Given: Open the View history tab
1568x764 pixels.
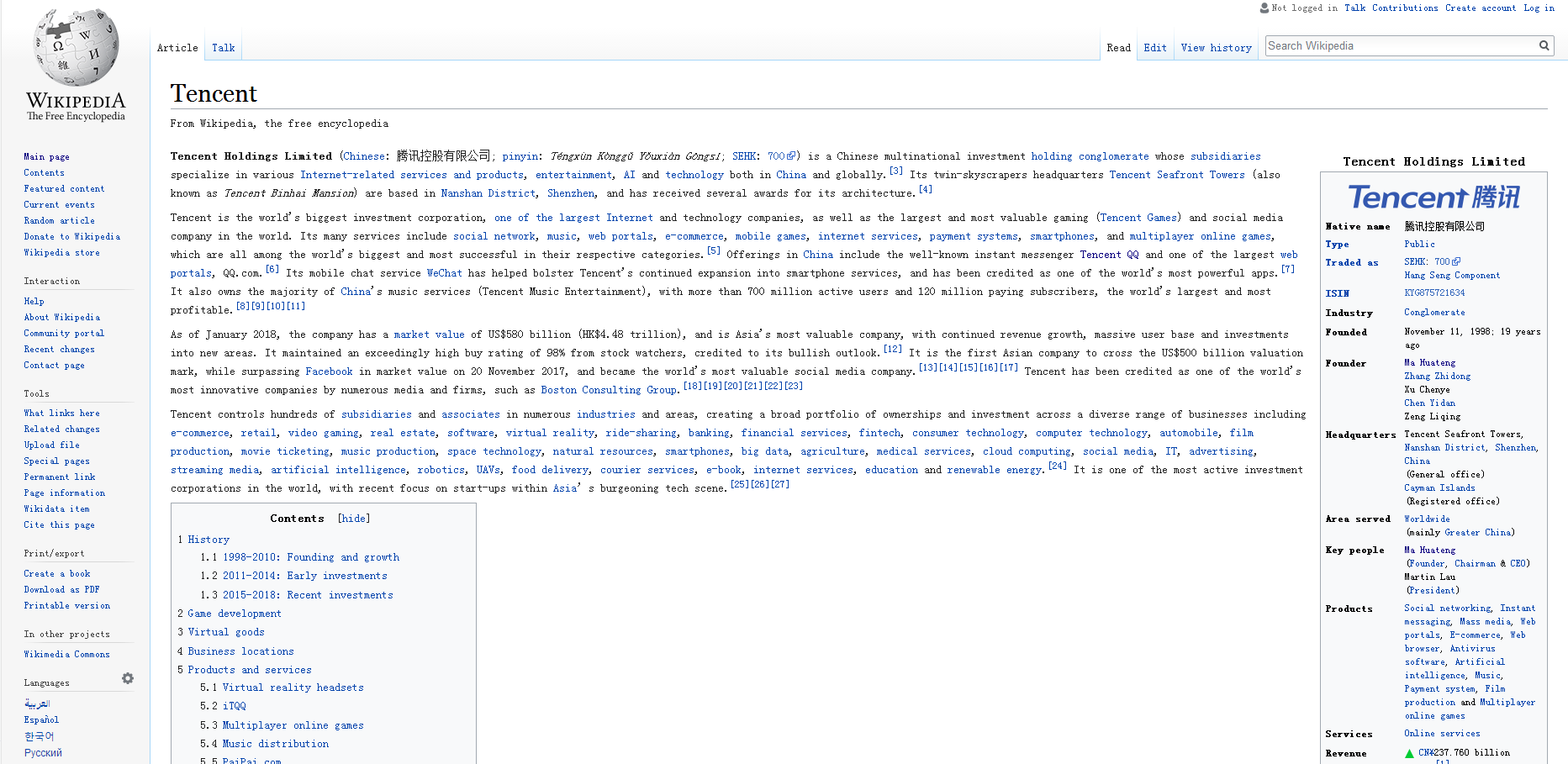Looking at the screenshot, I should tap(1217, 48).
